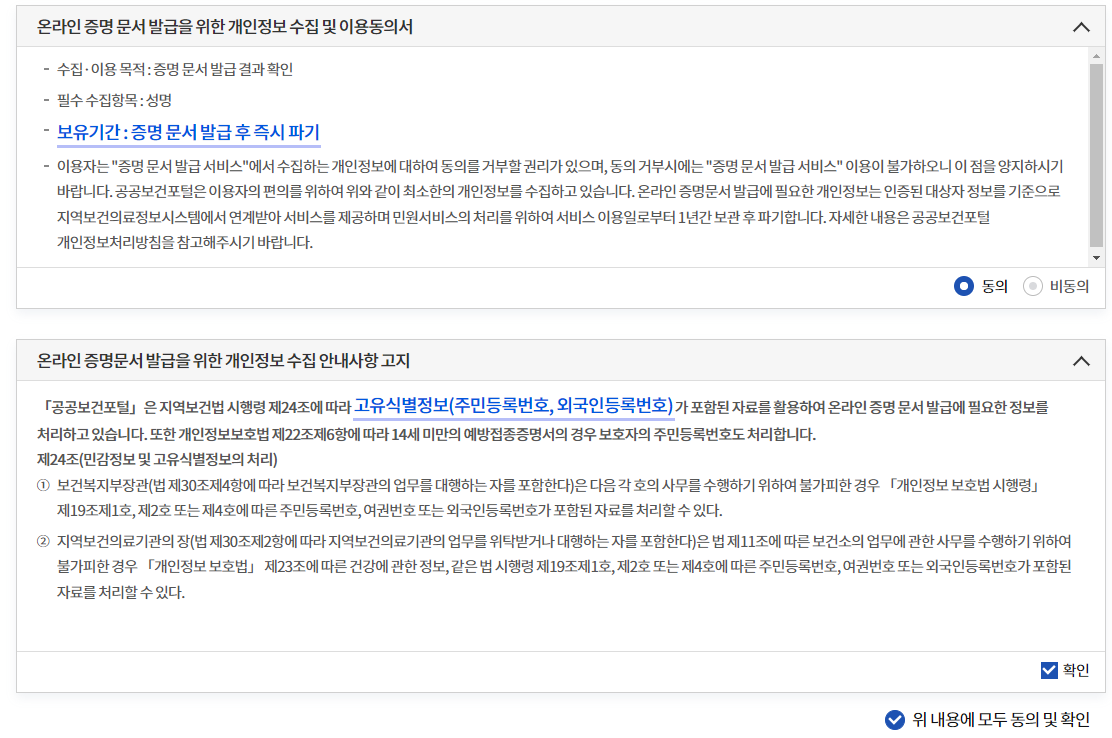Click the grey 비동의 radio circle icon
Image resolution: width=1112 pixels, height=738 pixels.
1031,285
